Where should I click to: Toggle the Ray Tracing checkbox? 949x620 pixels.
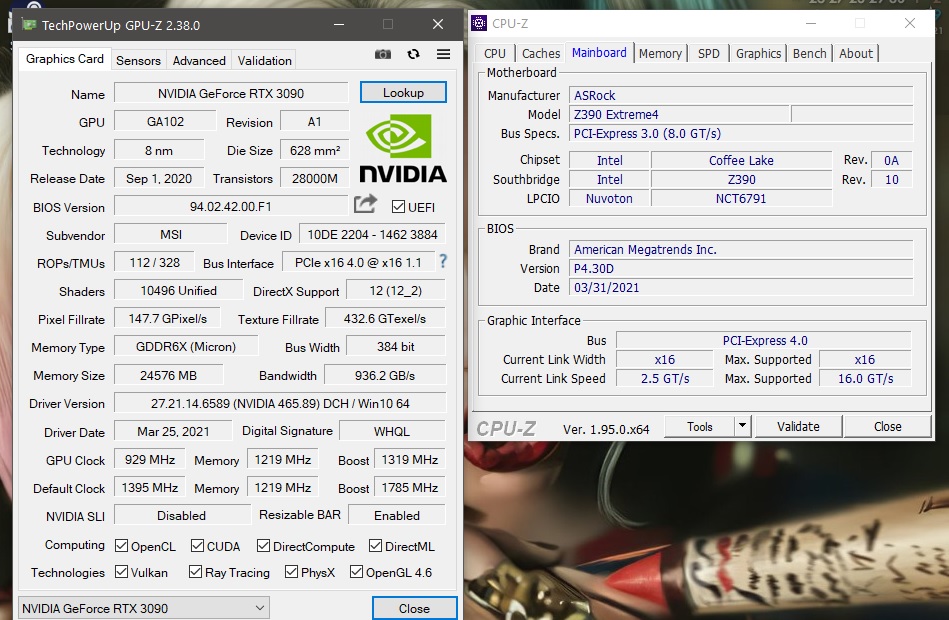tap(195, 572)
